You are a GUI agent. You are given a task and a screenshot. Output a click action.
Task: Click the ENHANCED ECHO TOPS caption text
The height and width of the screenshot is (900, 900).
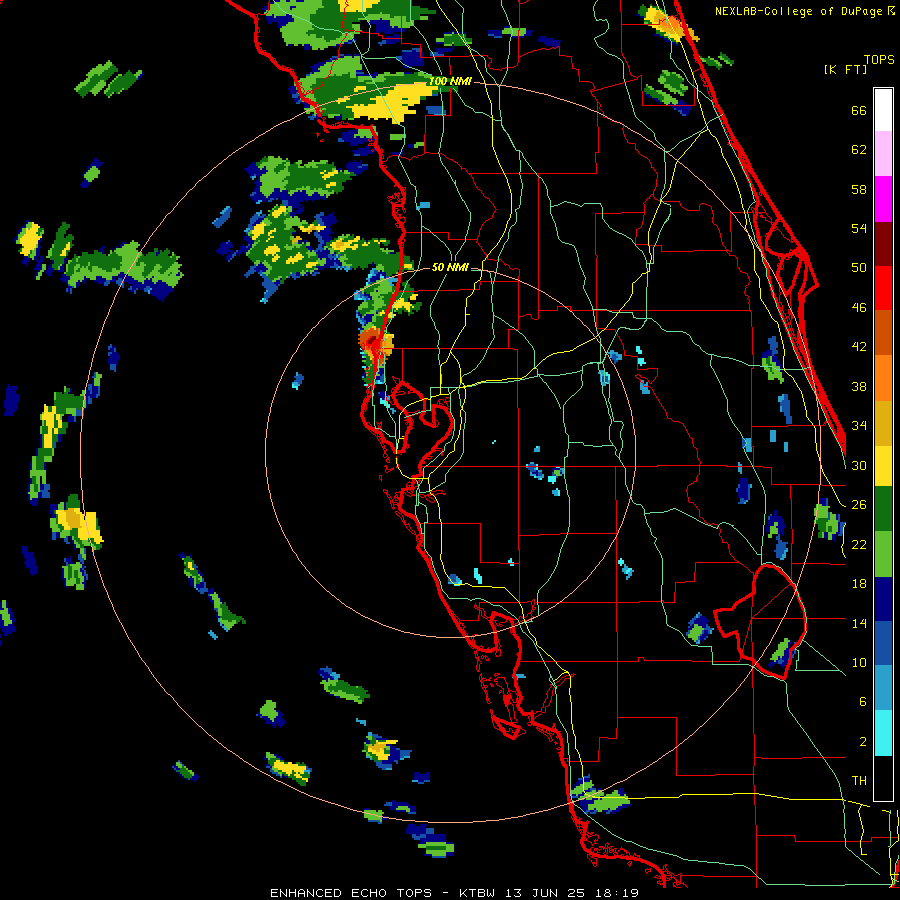[351, 893]
